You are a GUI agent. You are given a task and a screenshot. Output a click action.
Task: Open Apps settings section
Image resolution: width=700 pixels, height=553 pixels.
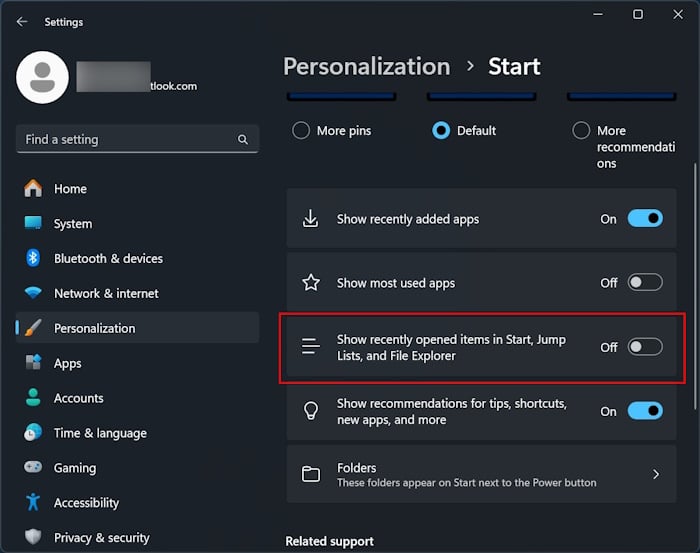click(x=138, y=363)
